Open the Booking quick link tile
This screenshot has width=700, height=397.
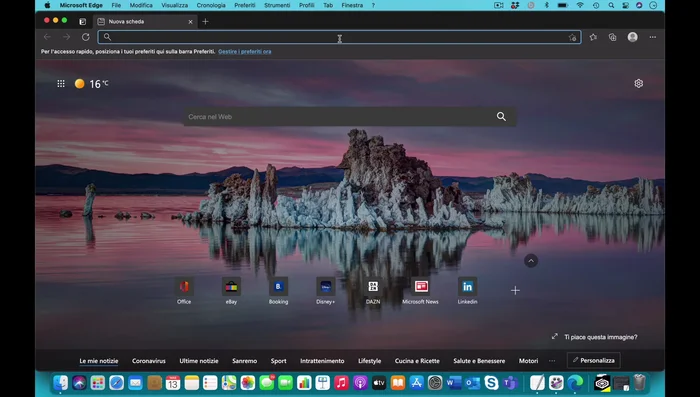(x=279, y=291)
